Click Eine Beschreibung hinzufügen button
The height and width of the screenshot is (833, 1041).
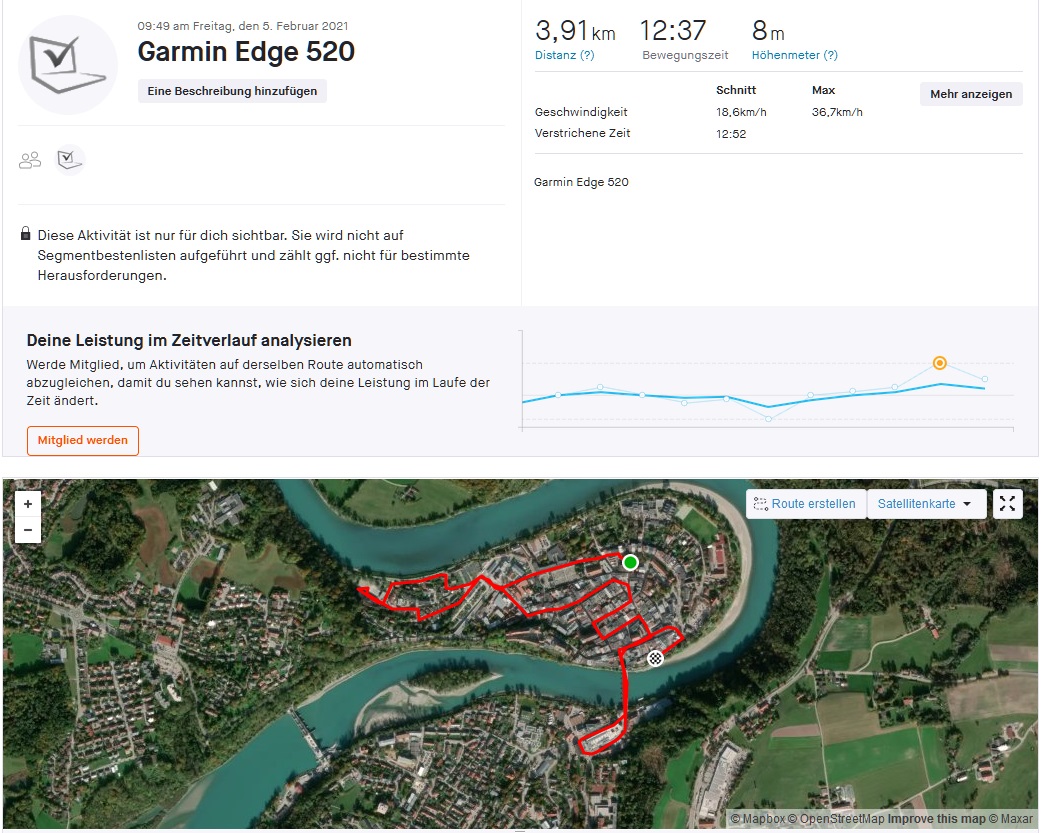click(232, 91)
